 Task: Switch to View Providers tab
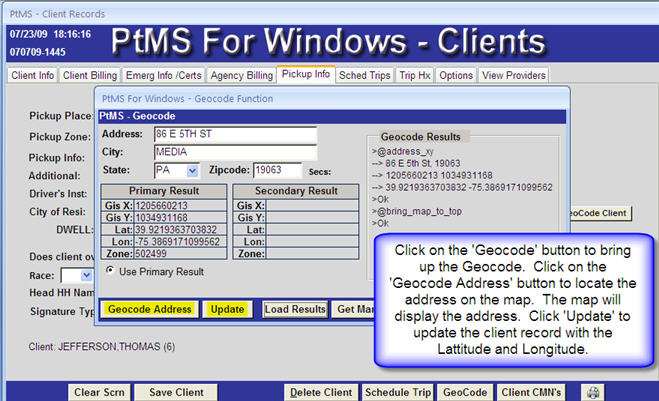point(514,75)
